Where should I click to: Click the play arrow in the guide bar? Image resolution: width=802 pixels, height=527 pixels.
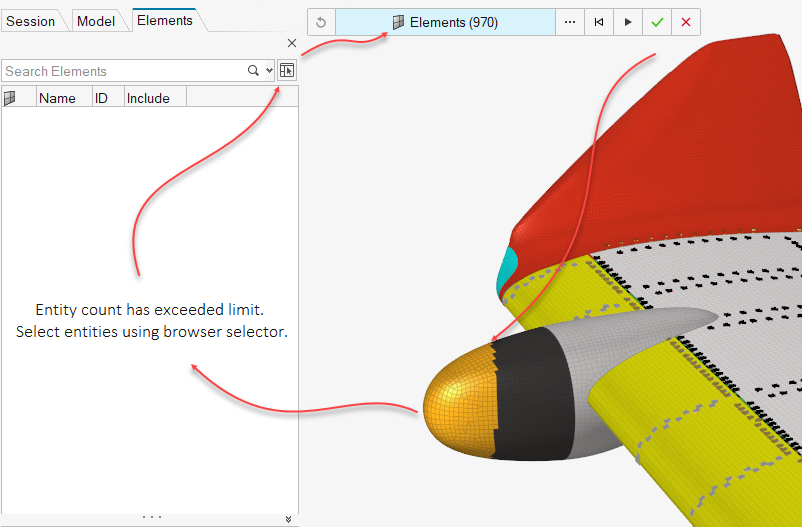pyautogui.click(x=628, y=22)
